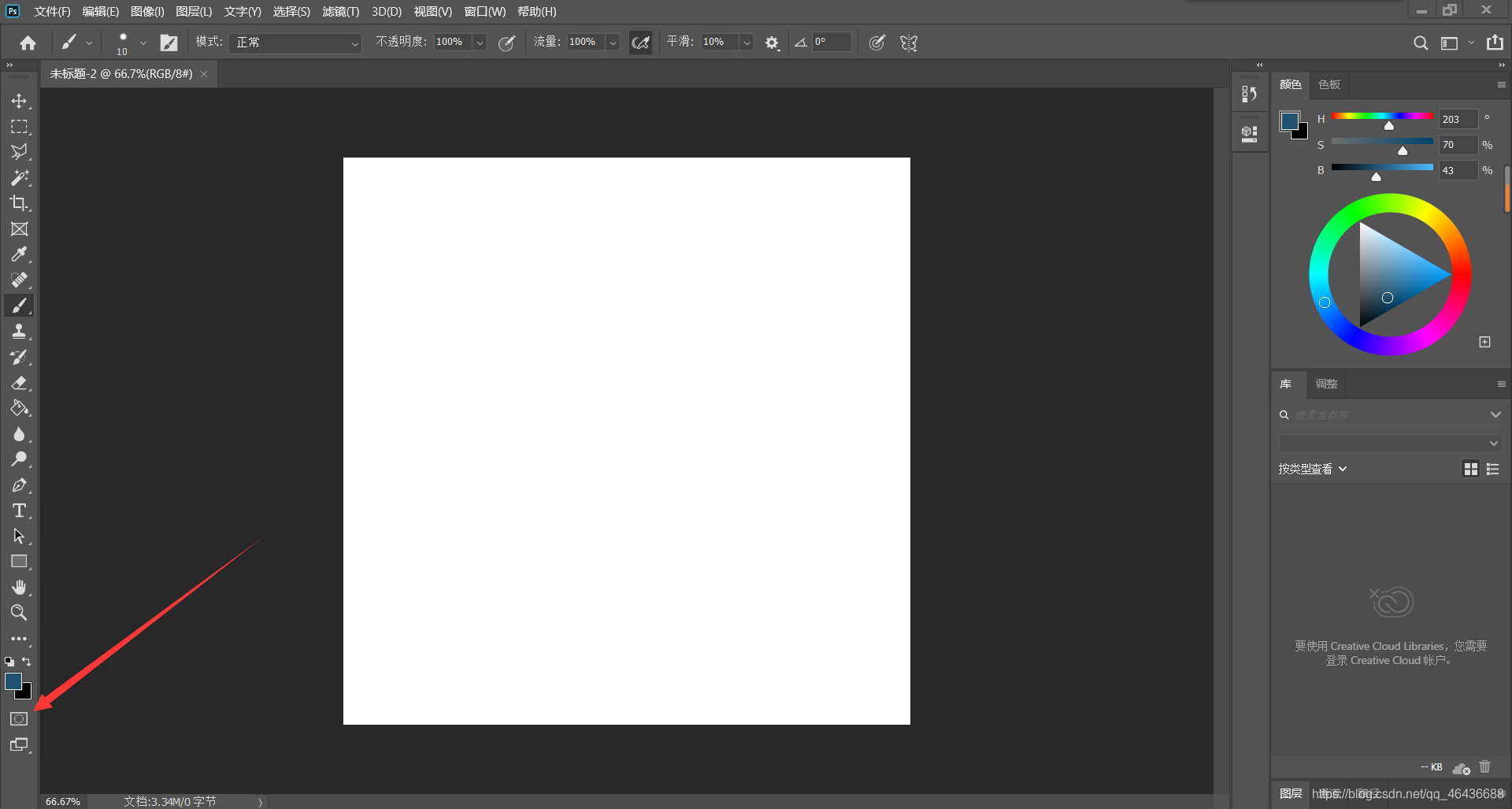Toggle Quick Mask mode
This screenshot has height=809, width=1512.
coord(19,719)
